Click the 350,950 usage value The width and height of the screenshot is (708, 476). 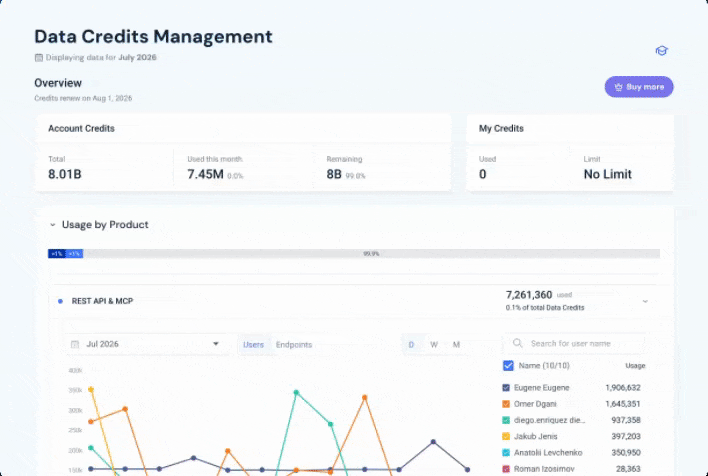coord(626,453)
